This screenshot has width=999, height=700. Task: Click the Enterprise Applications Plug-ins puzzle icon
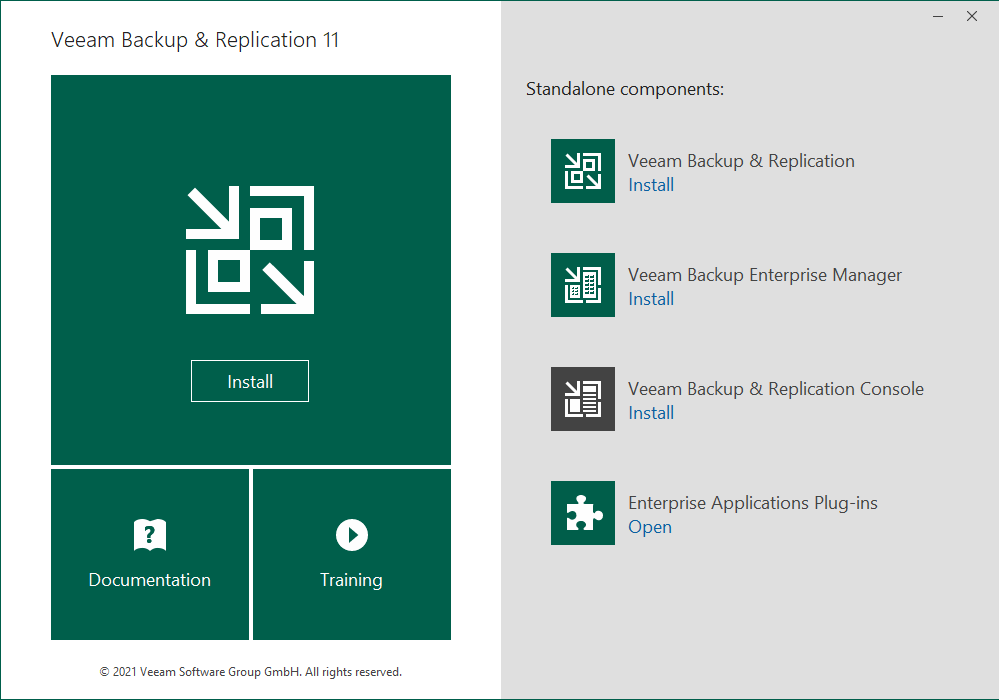[583, 513]
